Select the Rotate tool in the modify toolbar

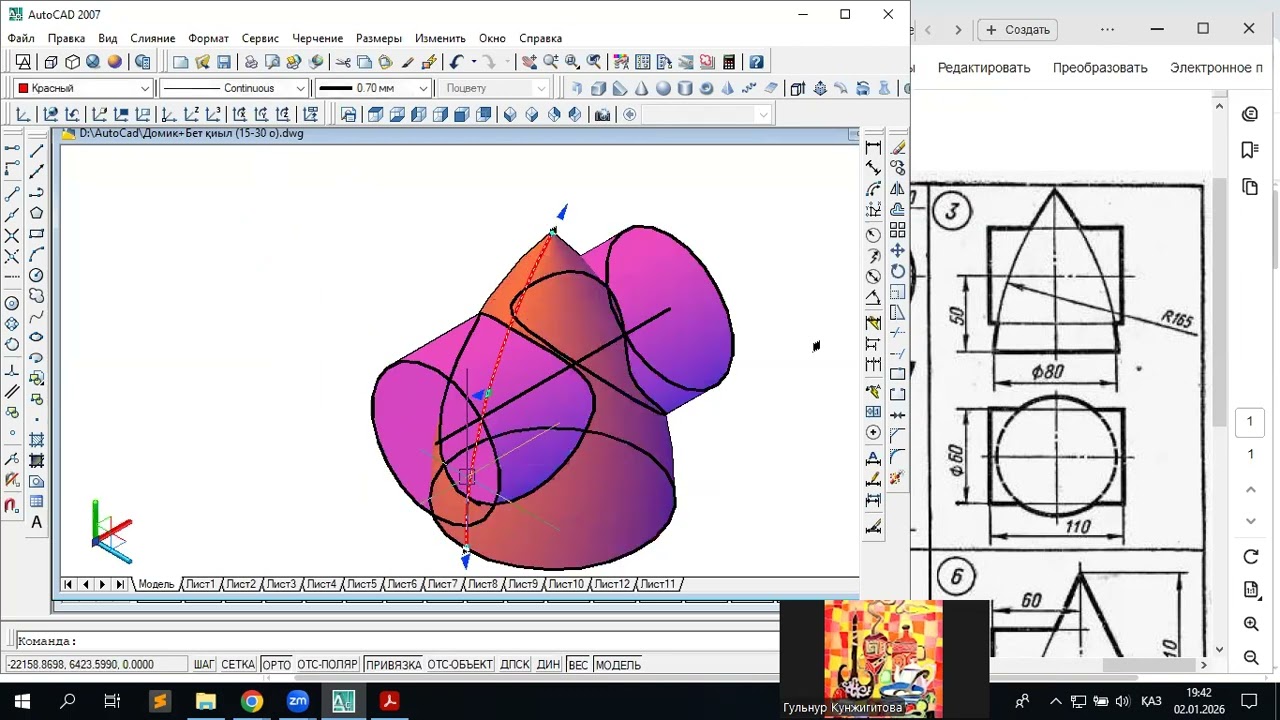coord(898,272)
